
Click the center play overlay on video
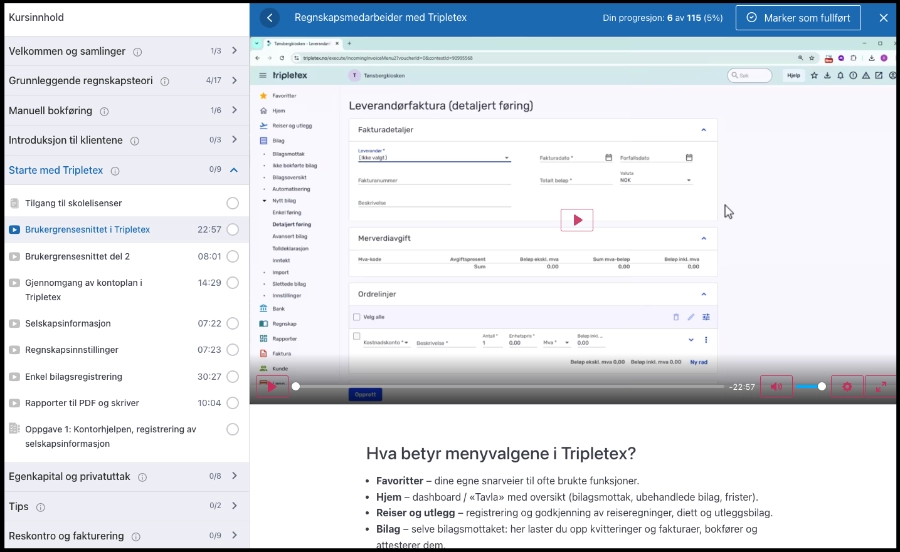[x=577, y=220]
